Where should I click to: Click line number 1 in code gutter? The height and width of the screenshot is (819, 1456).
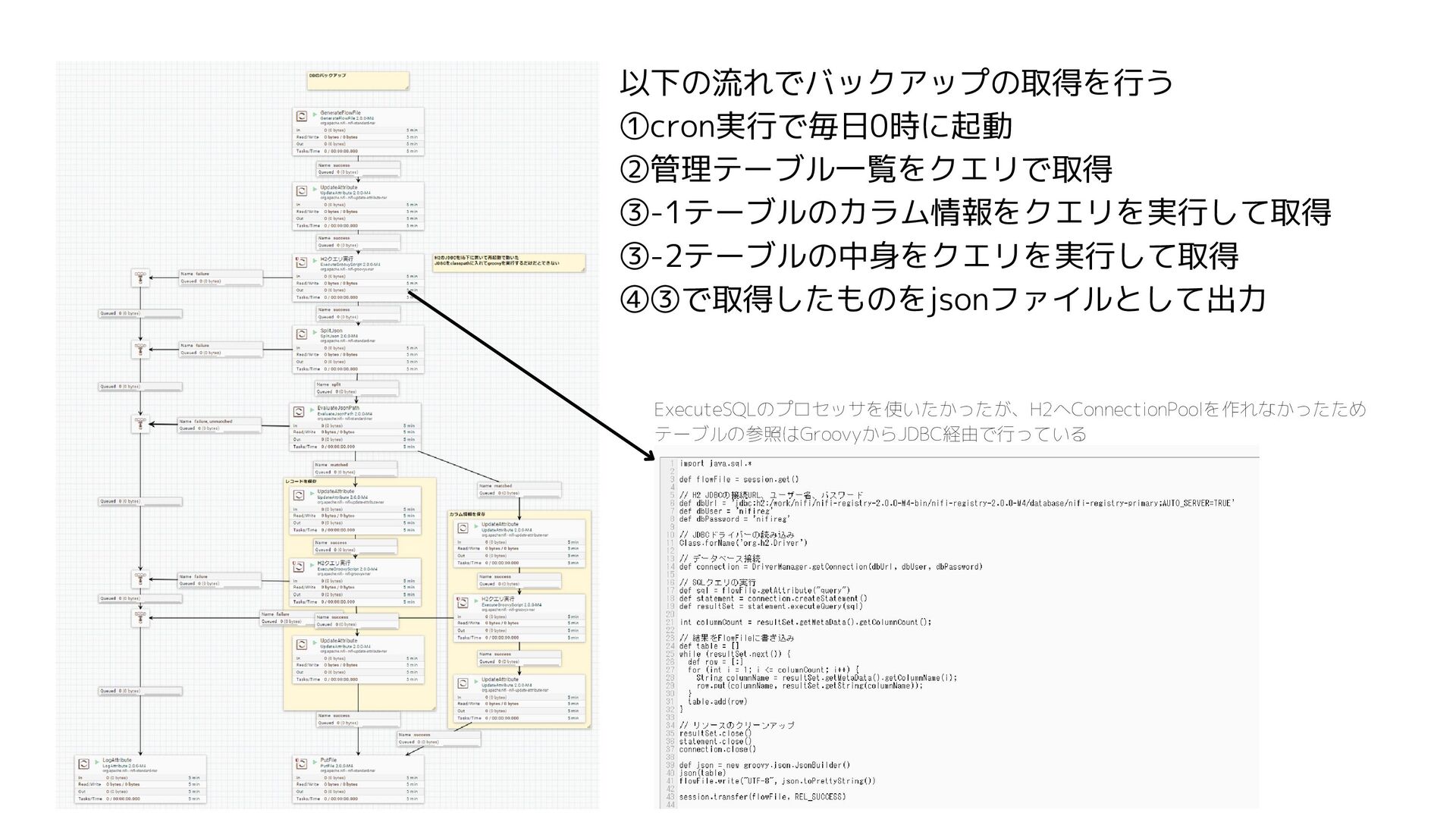[x=672, y=463]
